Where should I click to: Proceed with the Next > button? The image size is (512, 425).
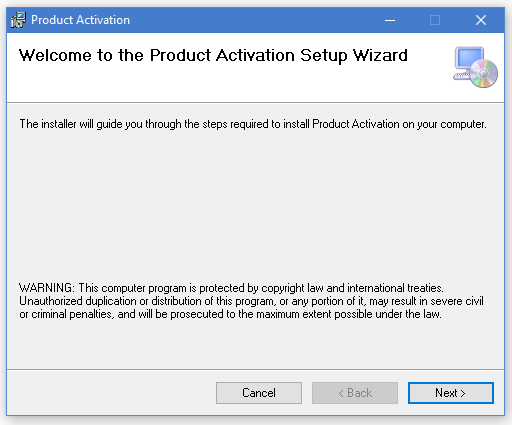click(x=451, y=393)
